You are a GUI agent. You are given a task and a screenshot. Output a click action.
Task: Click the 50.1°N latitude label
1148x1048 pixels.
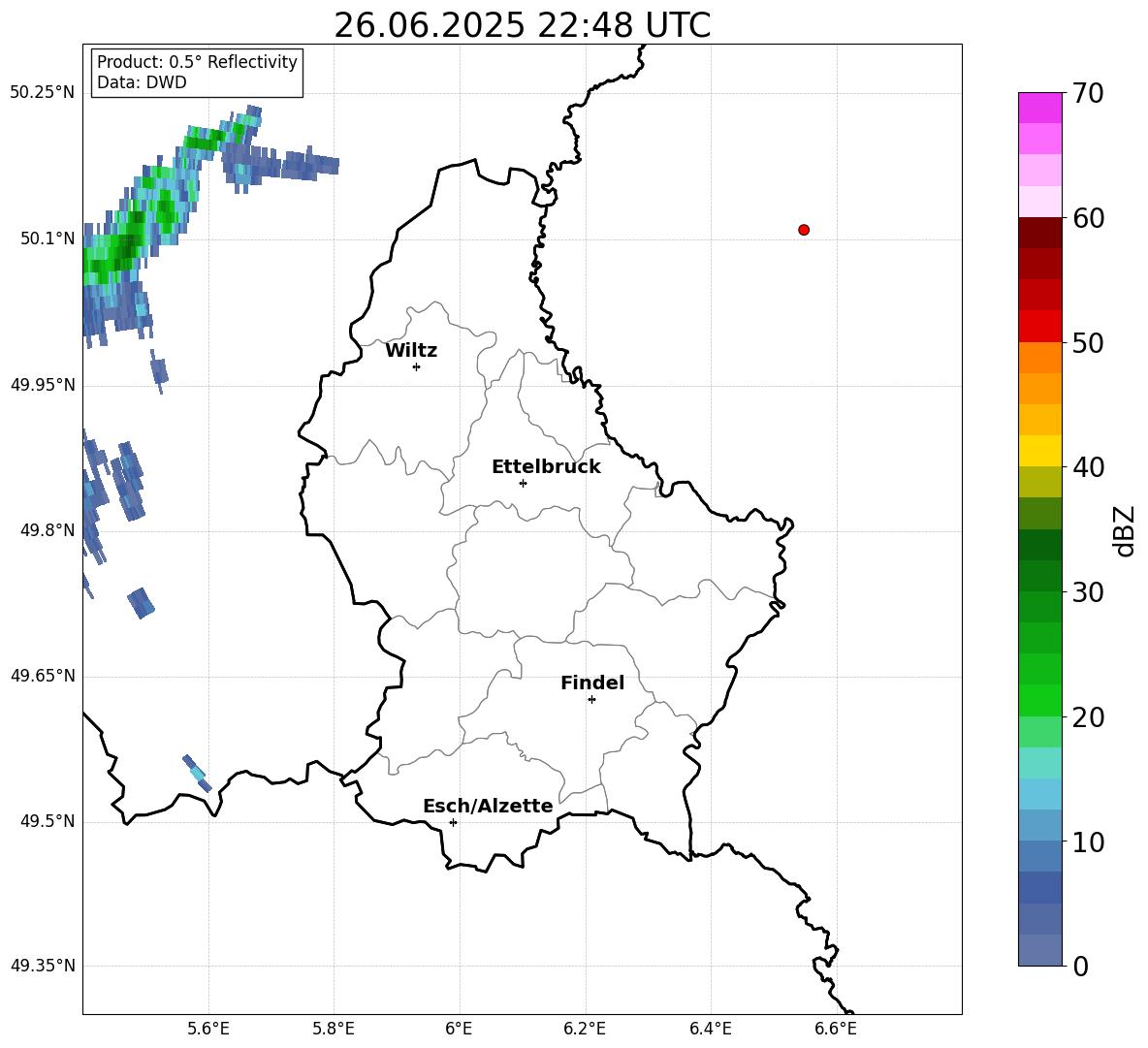click(x=48, y=238)
